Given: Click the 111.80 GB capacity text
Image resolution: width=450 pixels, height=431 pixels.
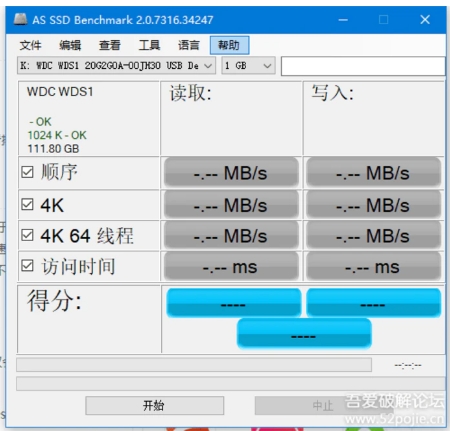Looking at the screenshot, I should pyautogui.click(x=53, y=148).
